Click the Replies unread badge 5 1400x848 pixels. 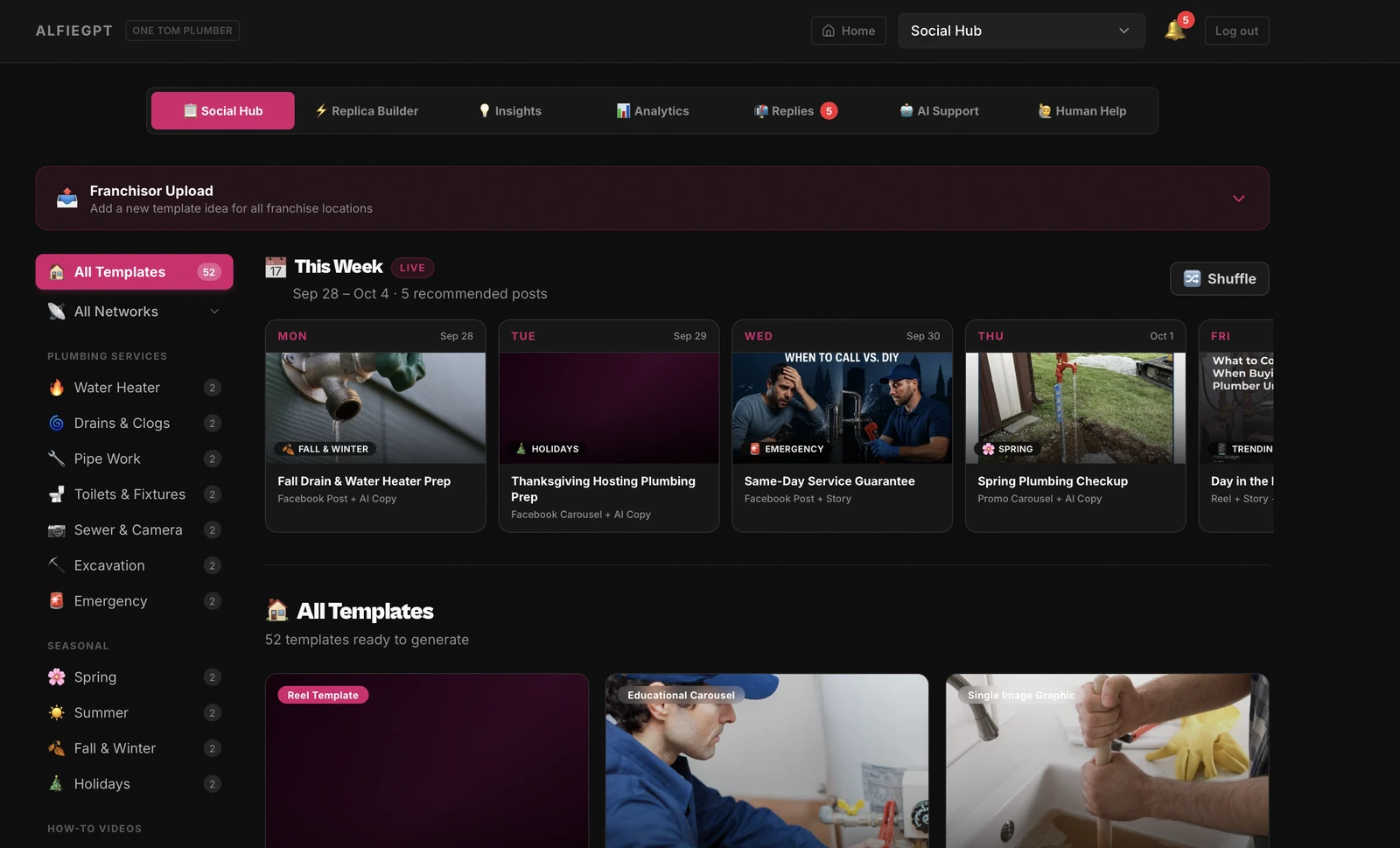(829, 111)
